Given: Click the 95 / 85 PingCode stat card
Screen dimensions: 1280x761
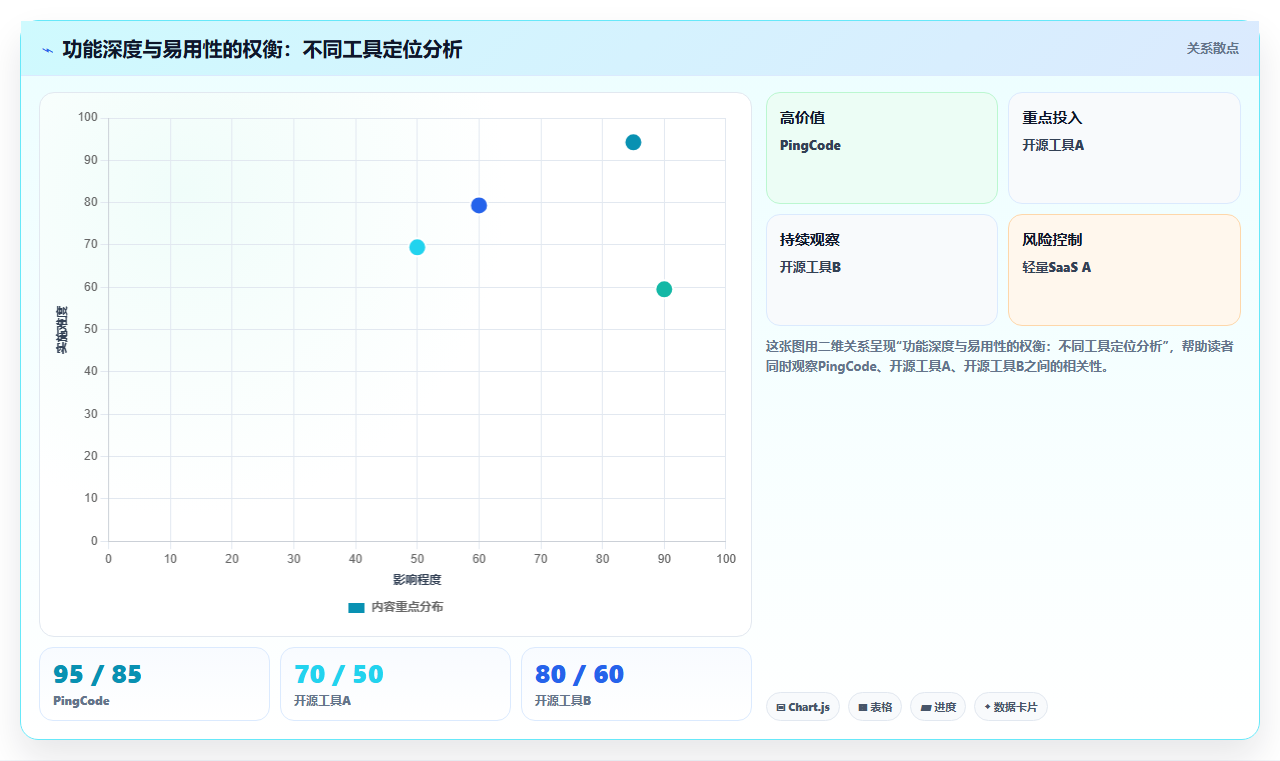Looking at the screenshot, I should click(x=154, y=684).
